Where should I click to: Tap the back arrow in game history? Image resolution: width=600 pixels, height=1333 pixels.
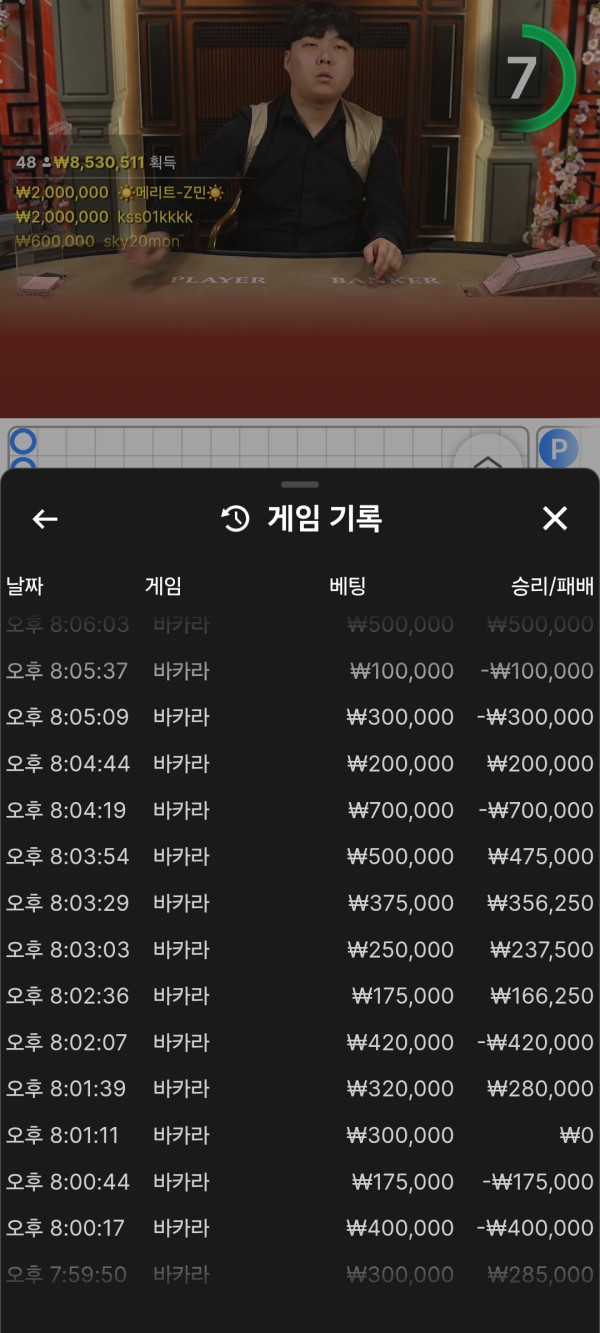pyautogui.click(x=45, y=518)
